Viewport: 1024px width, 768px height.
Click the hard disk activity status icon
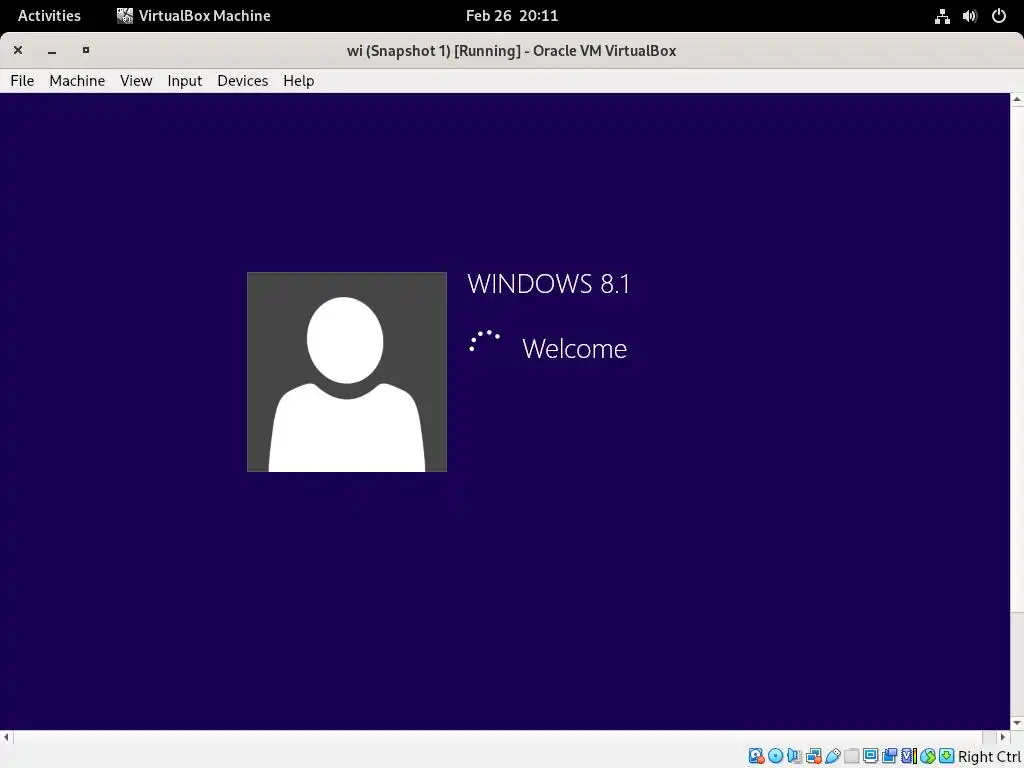coord(756,756)
